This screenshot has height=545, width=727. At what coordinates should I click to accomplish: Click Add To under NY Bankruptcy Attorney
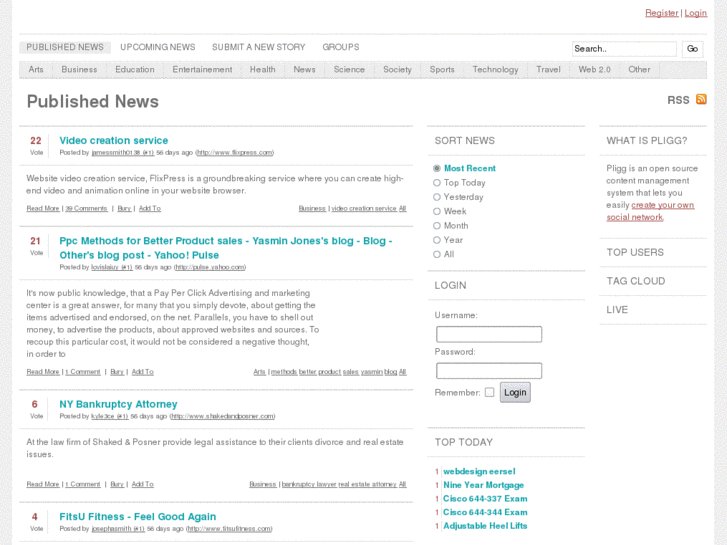tap(142, 484)
